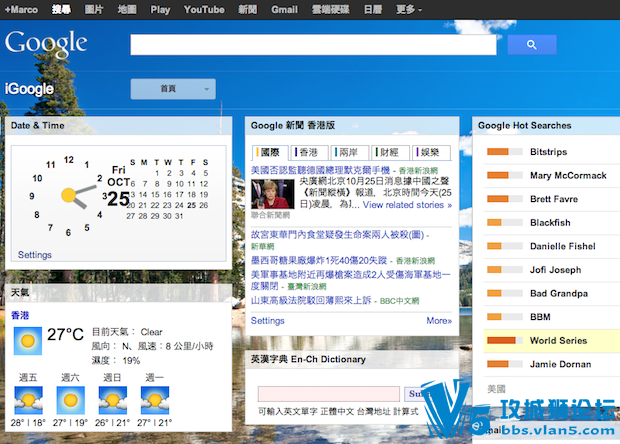The image size is (620, 444).
Task: Open headline 墨西哥糖果廠爆炸1死40傷20失蹤
Action: click(x=319, y=261)
